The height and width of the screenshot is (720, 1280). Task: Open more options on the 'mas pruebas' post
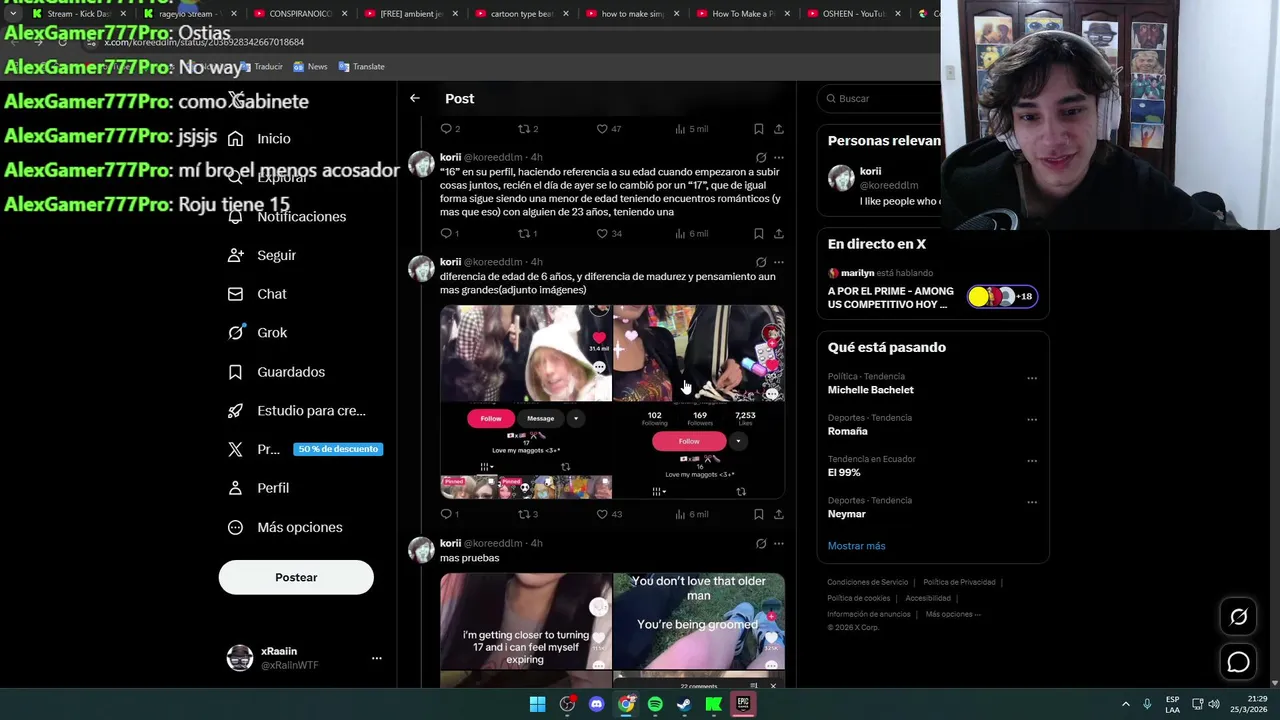[779, 544]
